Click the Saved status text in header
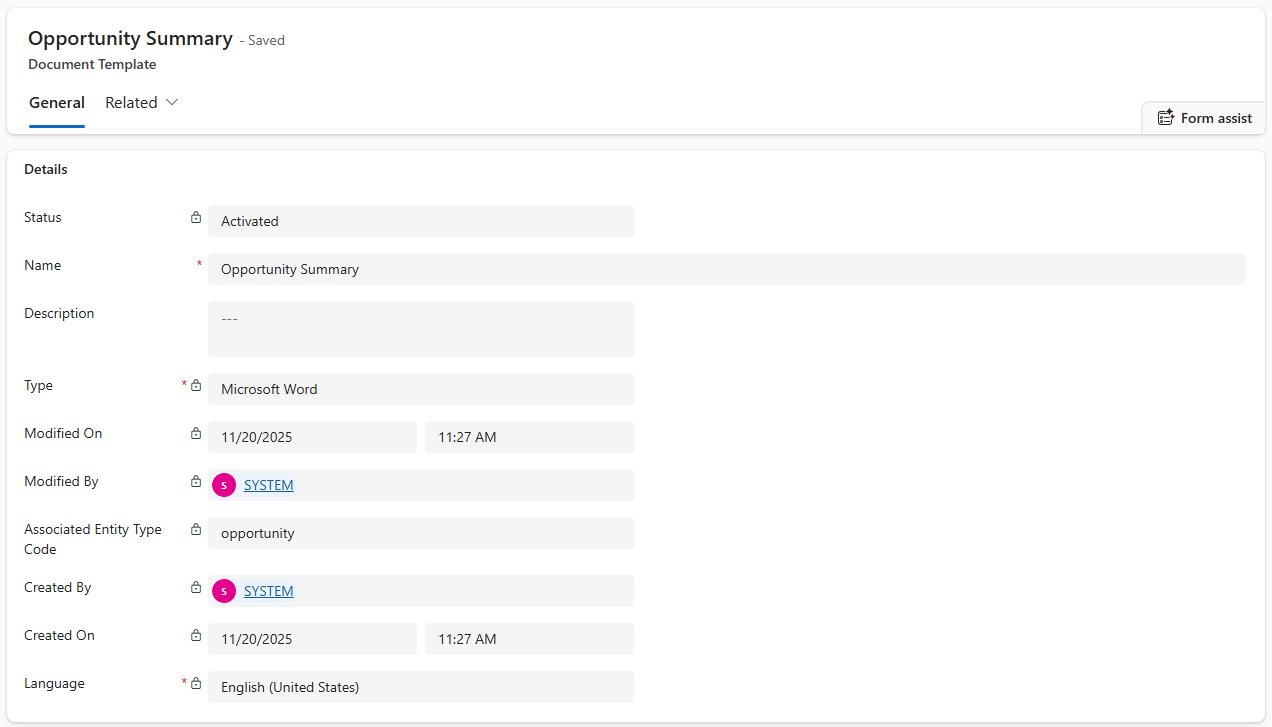 262,40
